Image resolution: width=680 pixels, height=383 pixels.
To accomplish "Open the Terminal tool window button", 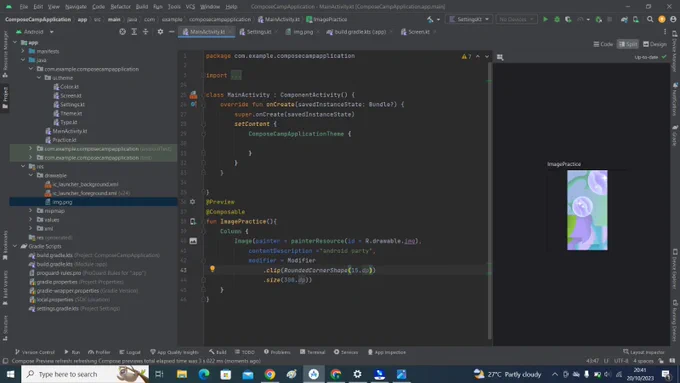I will [312, 352].
